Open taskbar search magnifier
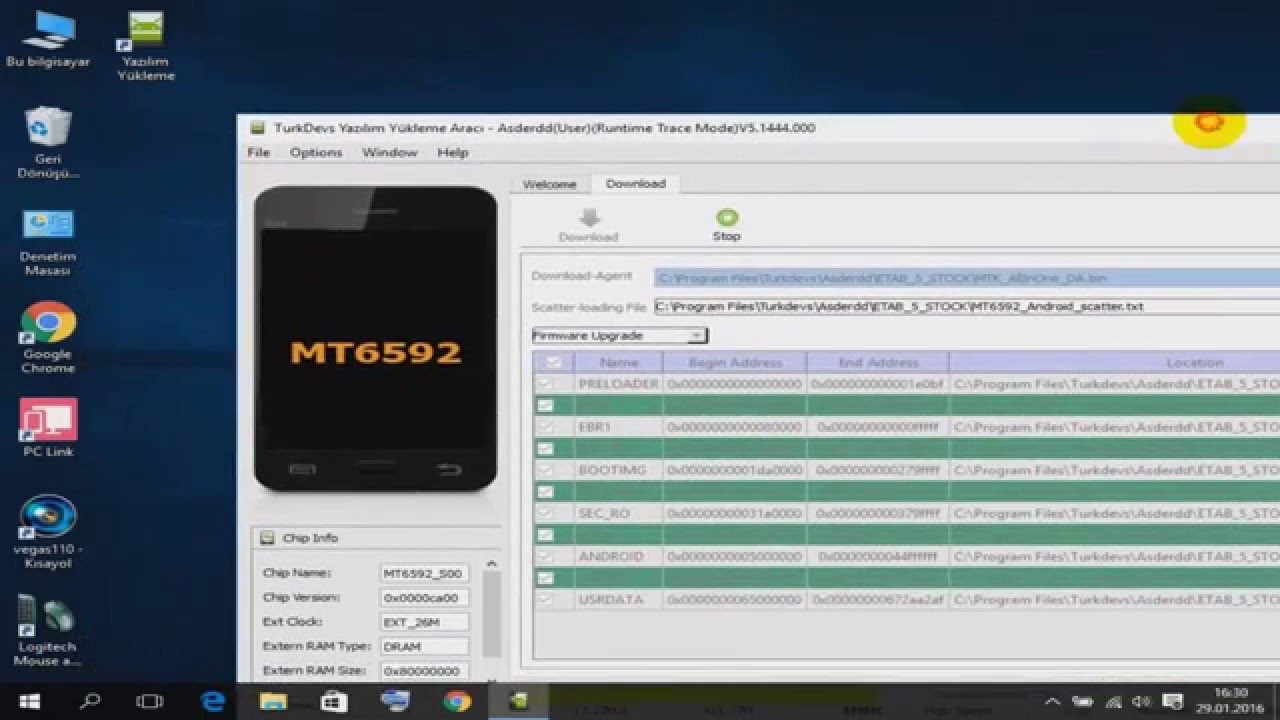Image resolution: width=1280 pixels, height=720 pixels. [90, 701]
